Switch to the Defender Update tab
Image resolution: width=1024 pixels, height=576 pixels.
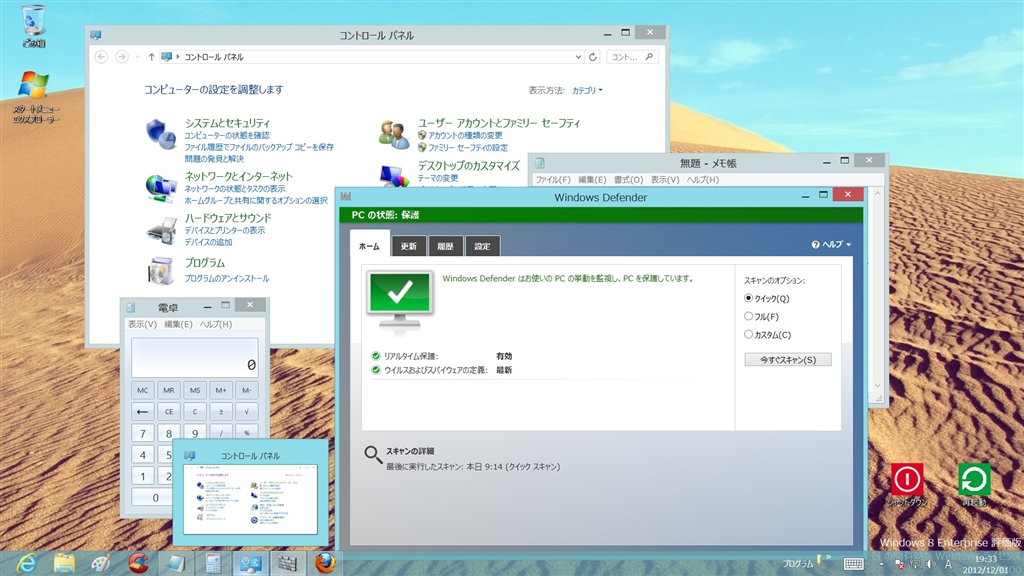point(409,246)
